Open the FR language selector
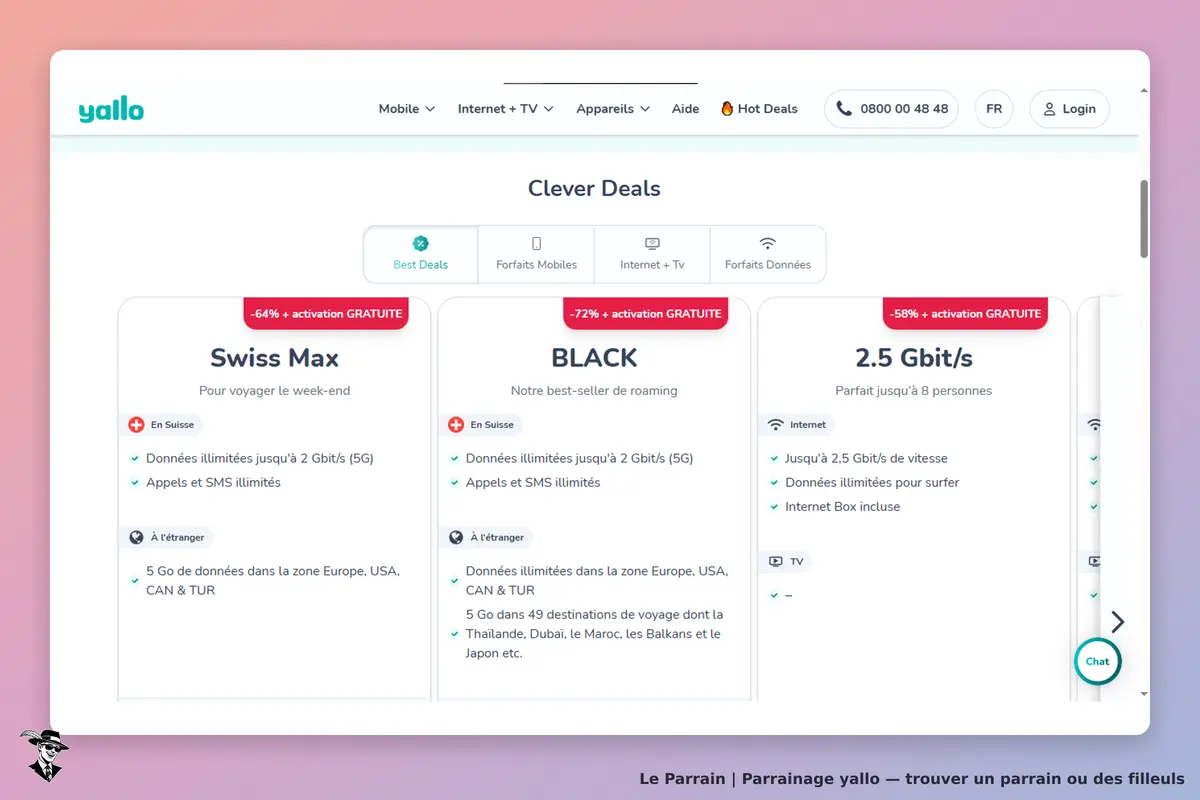This screenshot has width=1200, height=800. (x=994, y=109)
